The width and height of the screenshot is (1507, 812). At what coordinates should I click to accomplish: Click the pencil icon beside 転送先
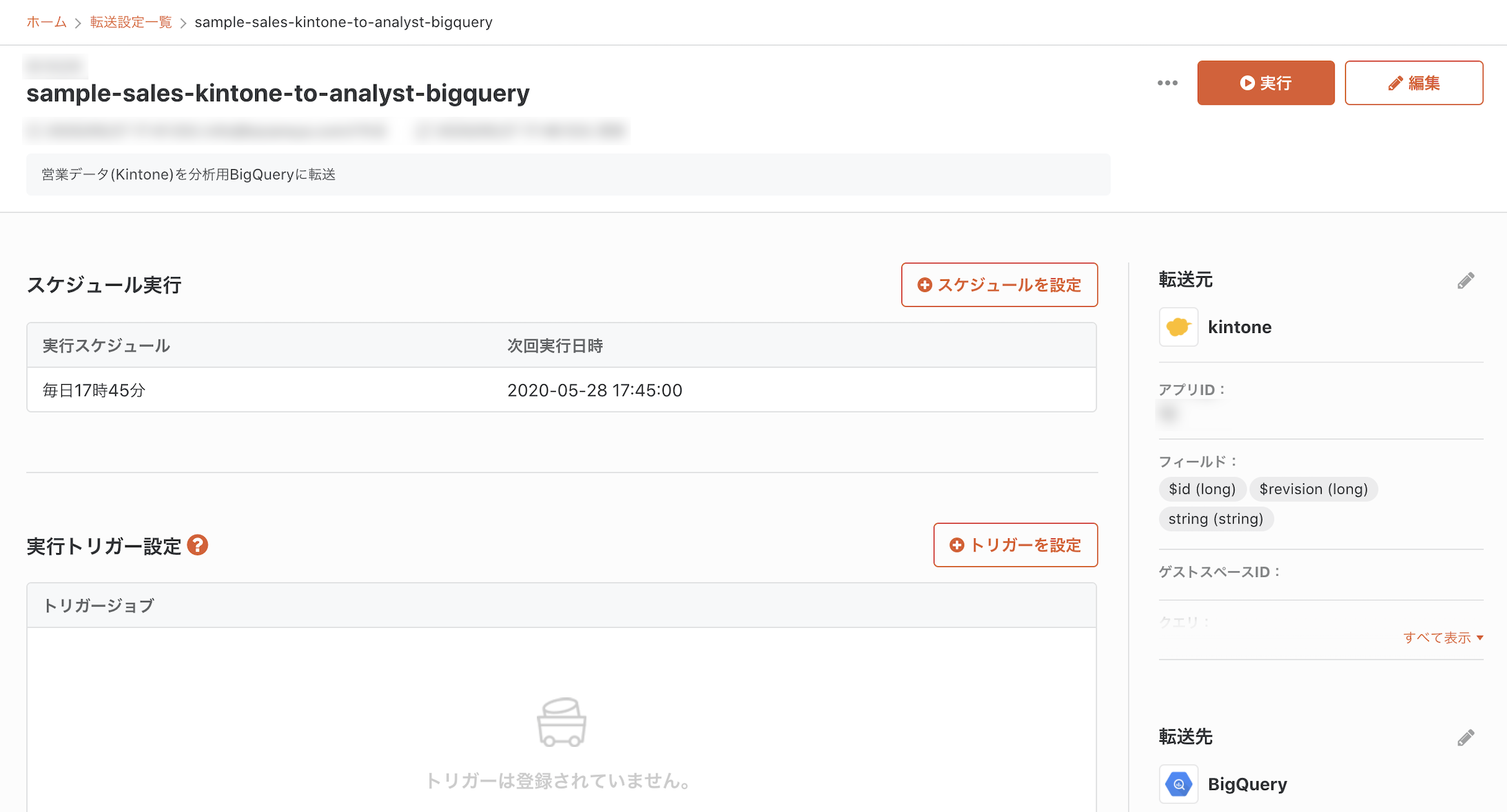coord(1465,737)
